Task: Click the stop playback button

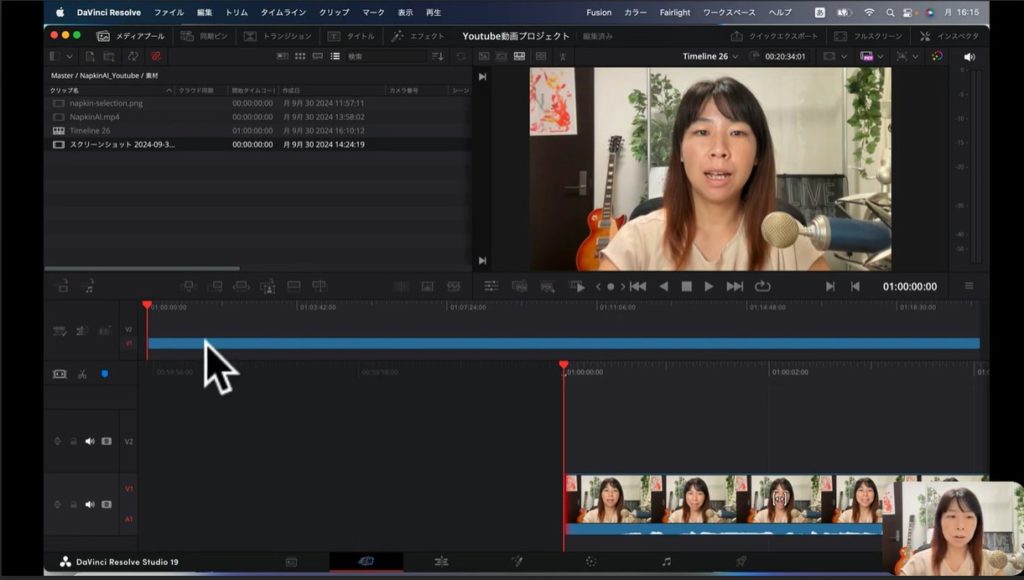Action: [x=687, y=286]
